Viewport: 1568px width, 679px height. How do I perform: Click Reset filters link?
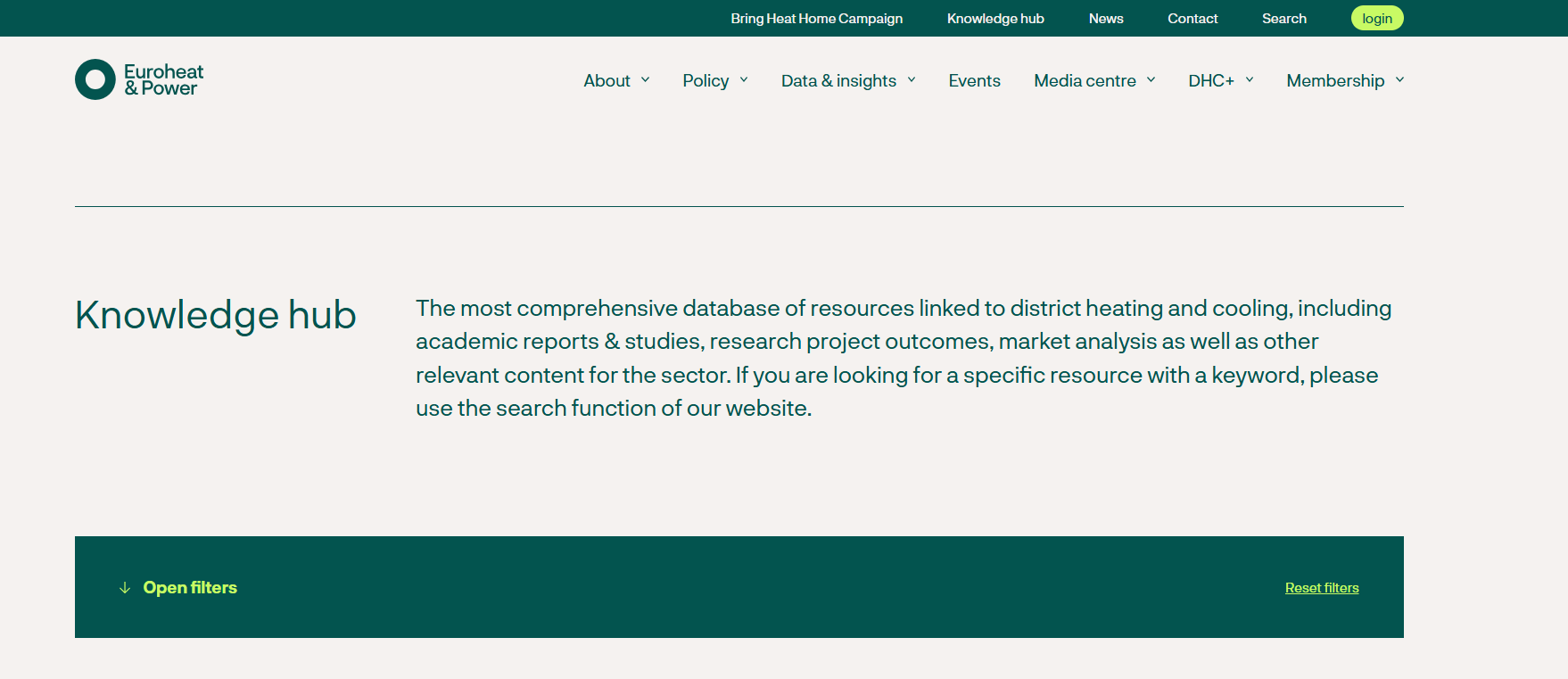[x=1322, y=588]
